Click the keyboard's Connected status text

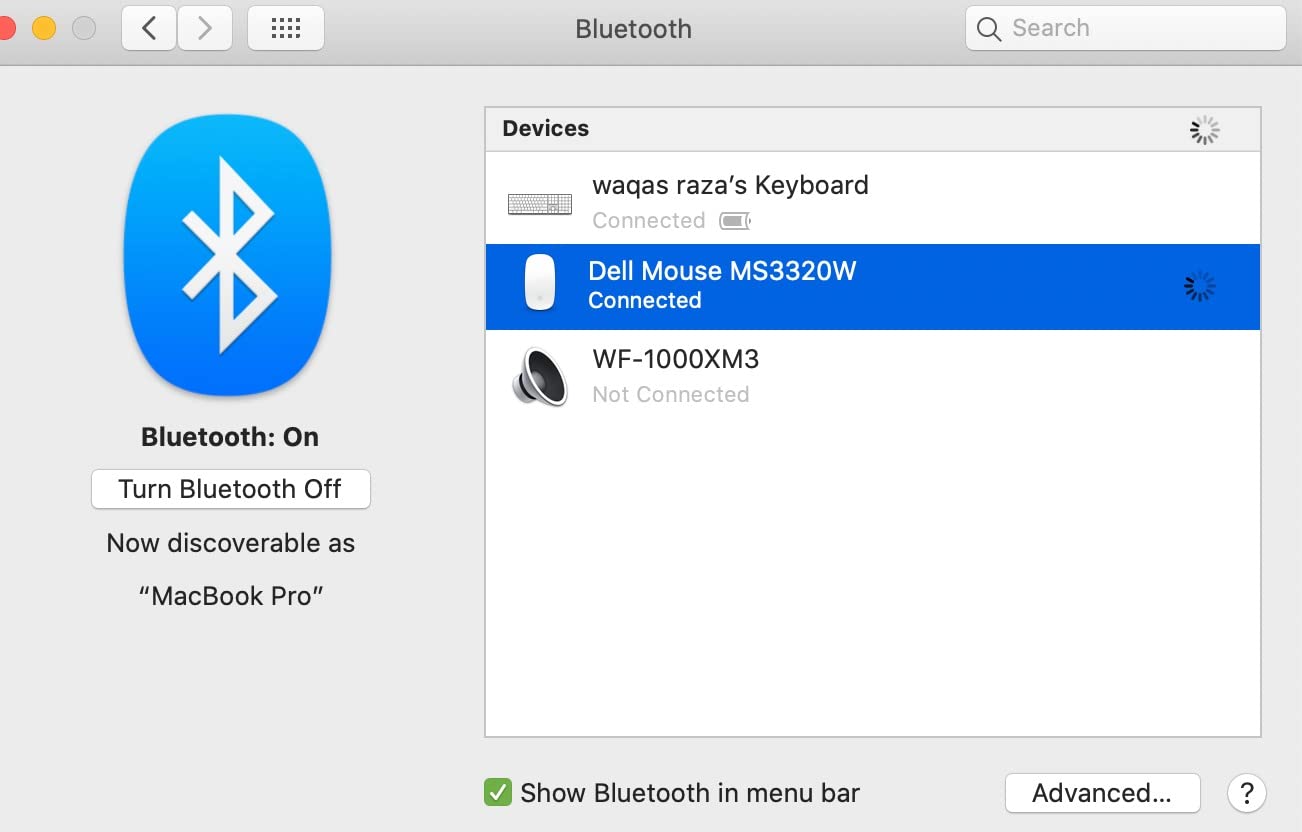click(649, 220)
